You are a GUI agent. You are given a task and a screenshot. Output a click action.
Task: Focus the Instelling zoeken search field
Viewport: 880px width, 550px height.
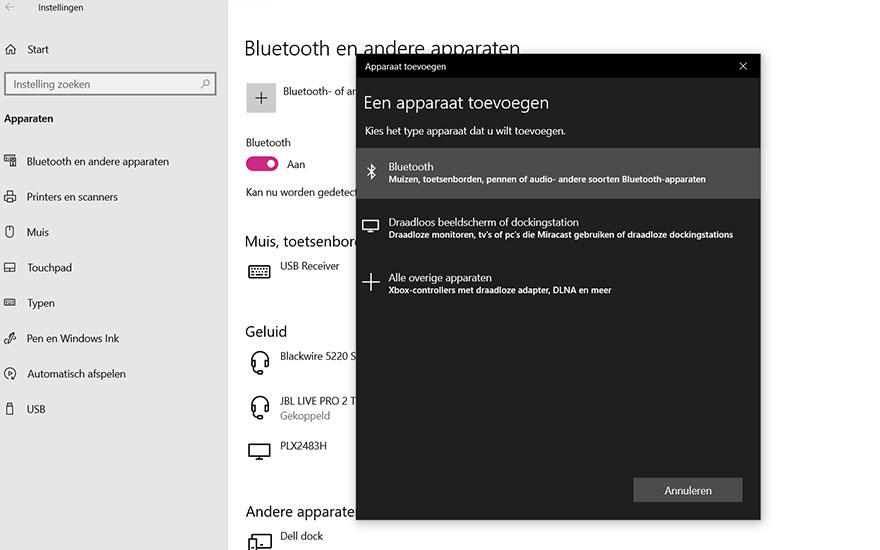pyautogui.click(x=110, y=84)
